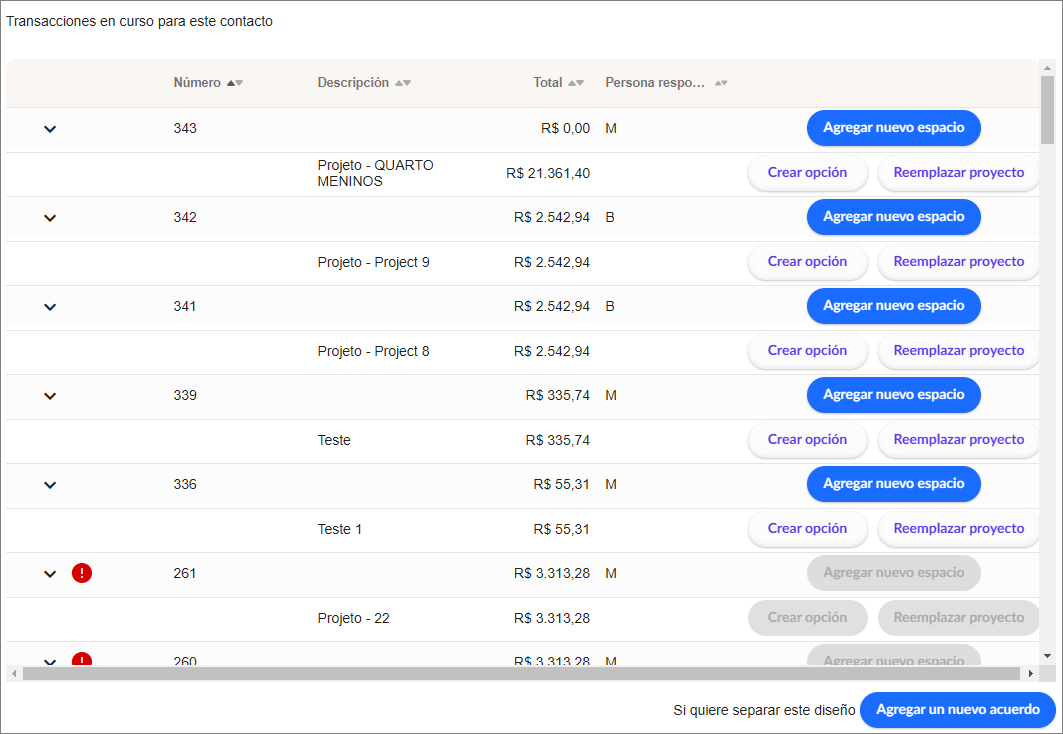Click Agregar nuevo espacio for transaction 336
Image resolution: width=1063 pixels, height=734 pixels.
click(x=894, y=484)
